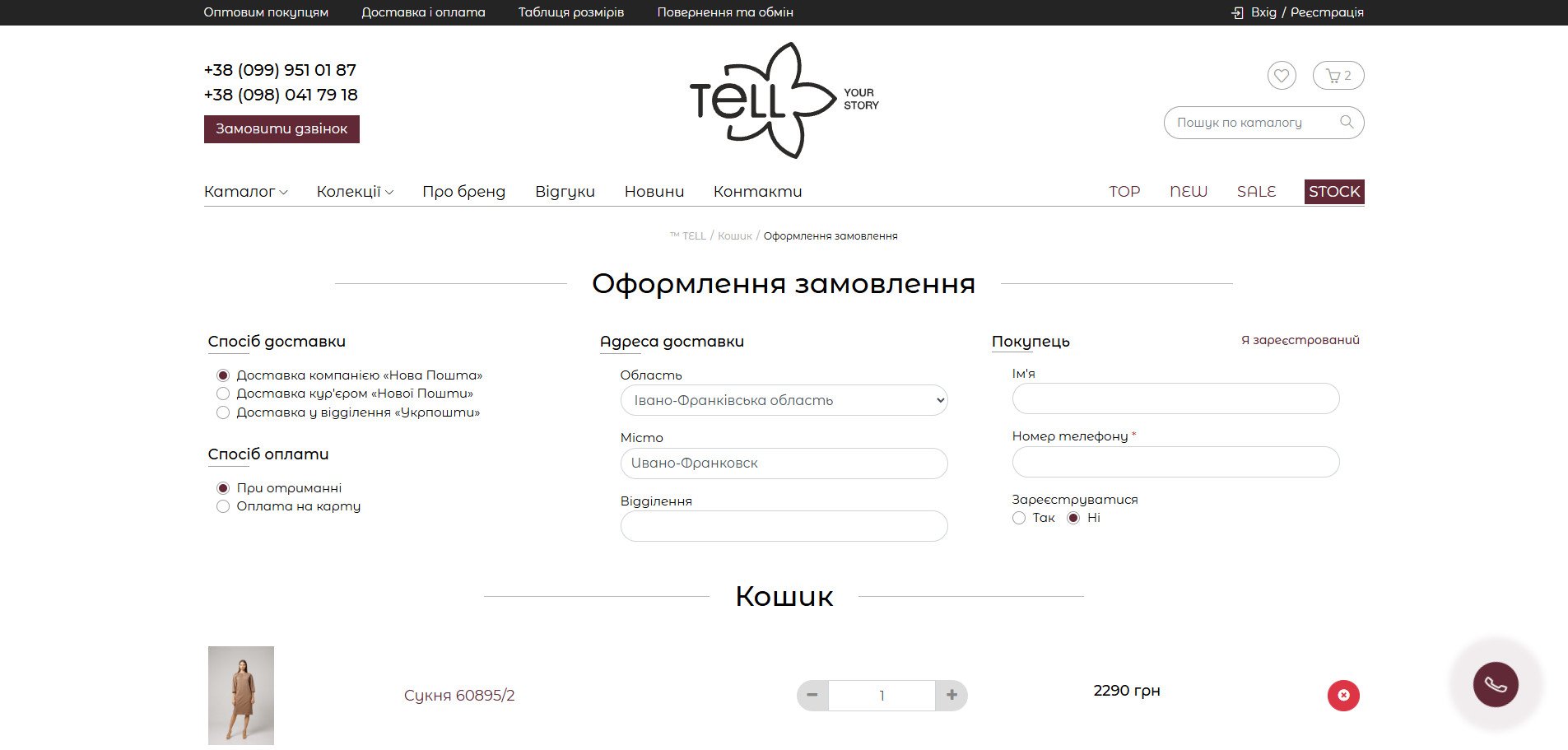Screen dimensions: 1568x750
Task: Click ™ TELL breadcrumb link
Action: point(688,236)
